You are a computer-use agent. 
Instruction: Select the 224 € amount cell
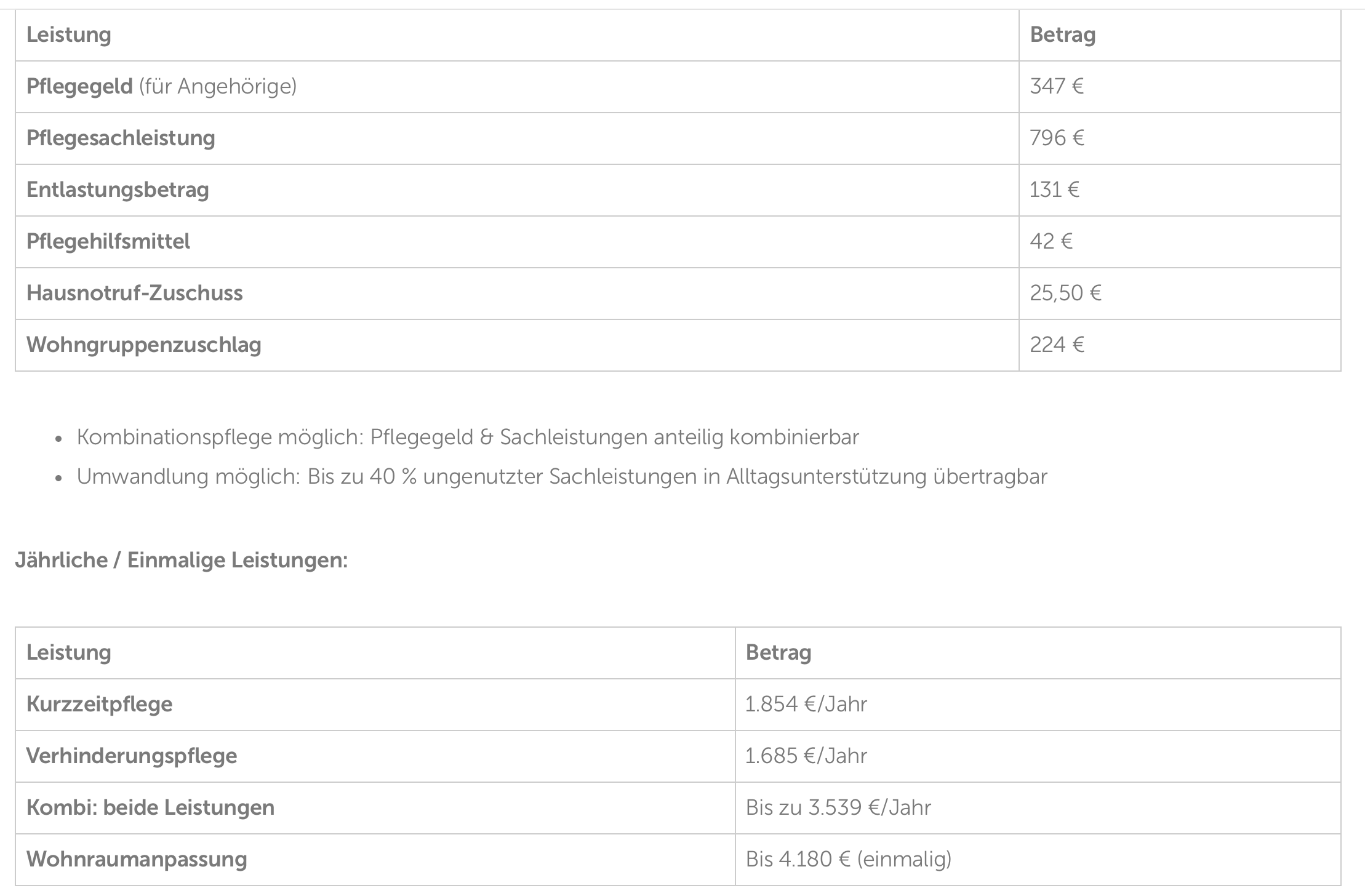pos(1056,345)
